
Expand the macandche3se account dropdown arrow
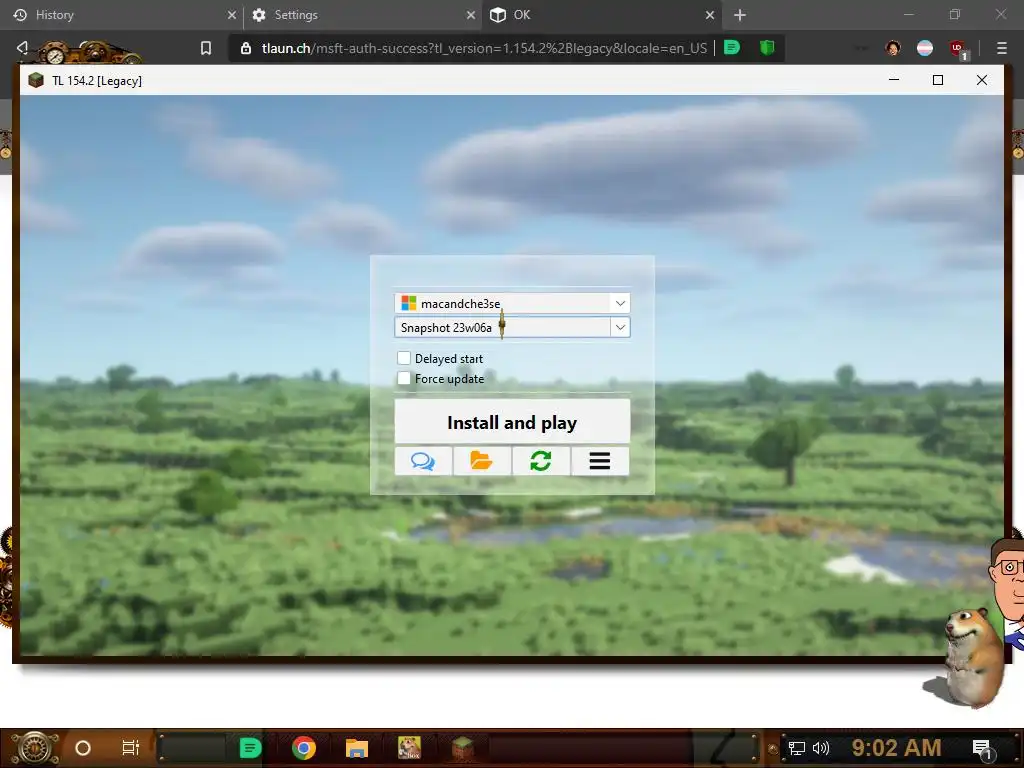point(620,303)
